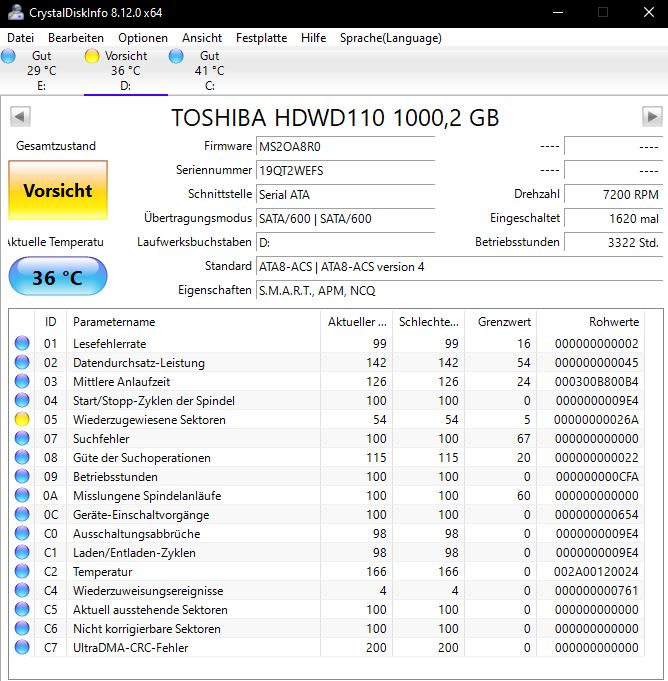Click the CrystalDiskInfo app icon in title bar
668x681 pixels.
pos(16,12)
